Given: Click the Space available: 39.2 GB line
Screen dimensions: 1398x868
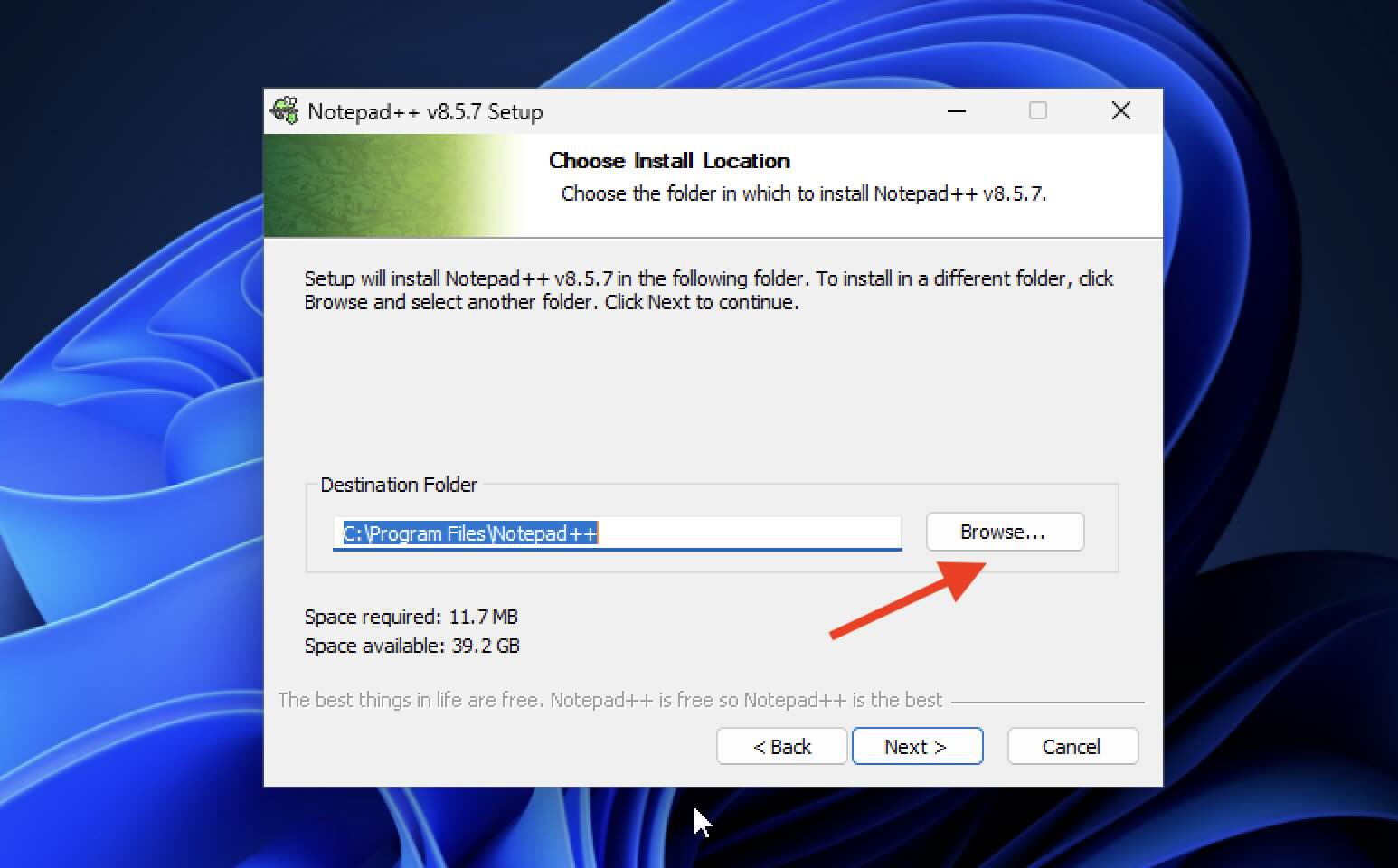Looking at the screenshot, I should [412, 645].
